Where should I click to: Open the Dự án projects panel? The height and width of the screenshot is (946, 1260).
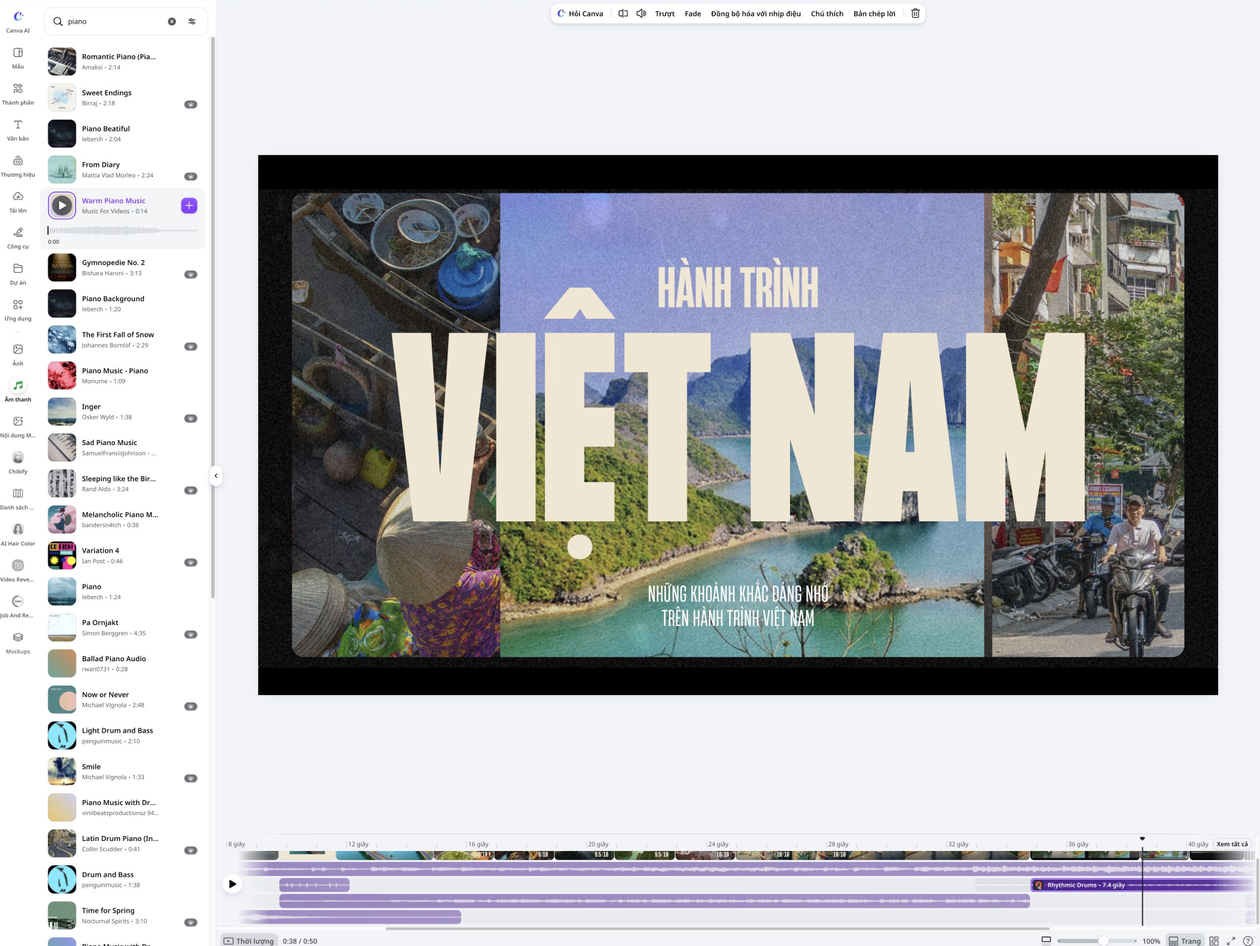pyautogui.click(x=17, y=273)
